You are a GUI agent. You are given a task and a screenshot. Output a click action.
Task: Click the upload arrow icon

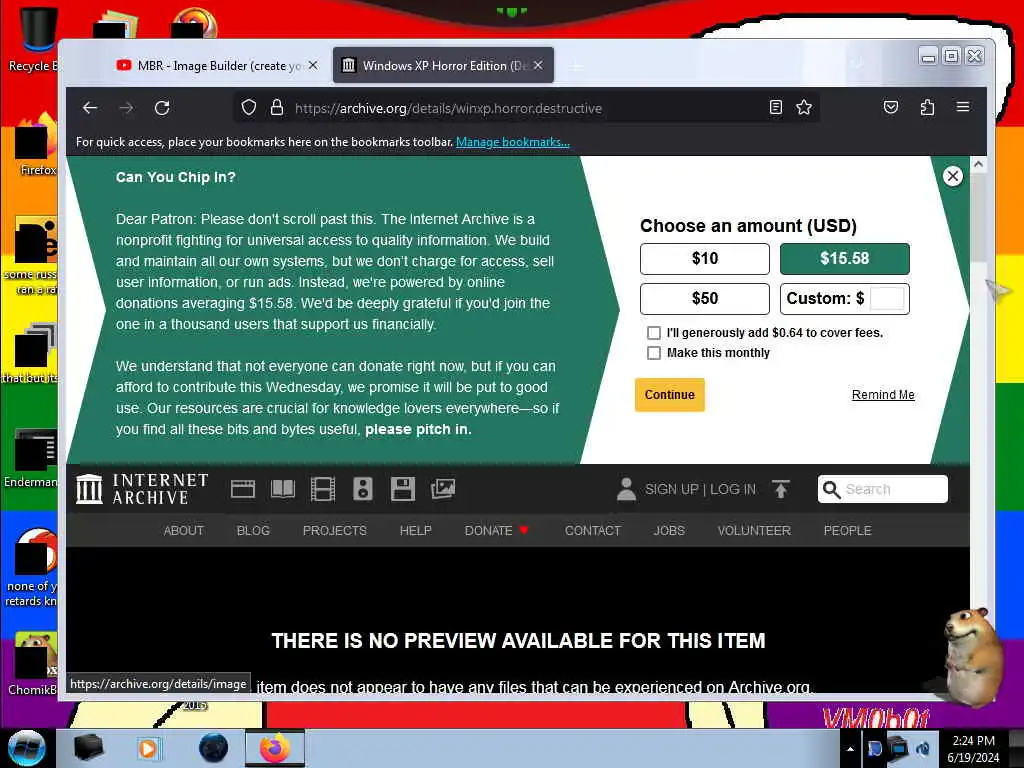click(x=780, y=489)
